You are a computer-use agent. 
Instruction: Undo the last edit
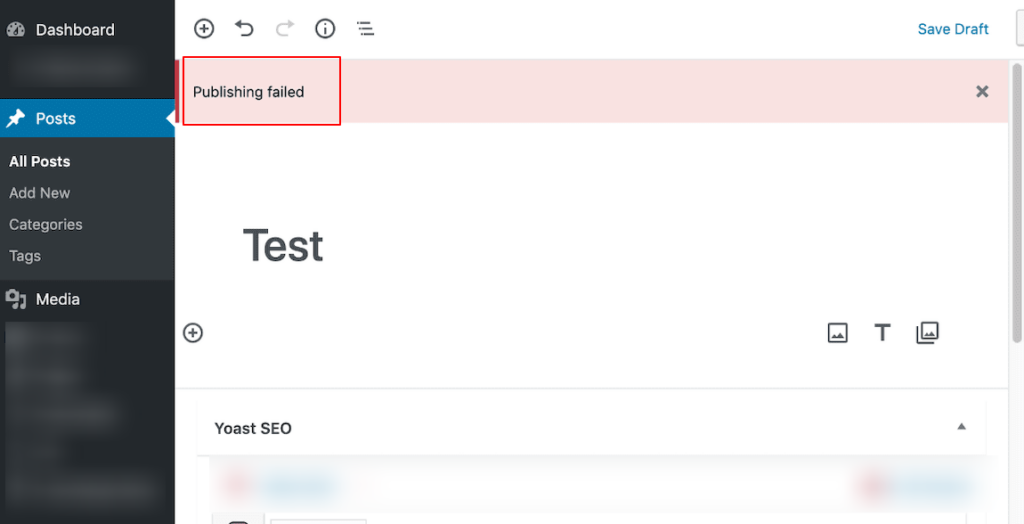pyautogui.click(x=244, y=29)
